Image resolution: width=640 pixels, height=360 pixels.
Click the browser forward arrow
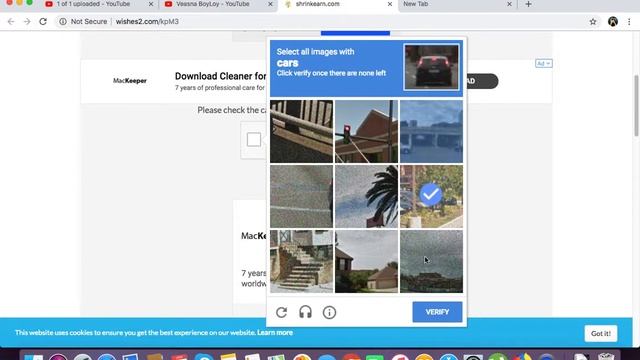[x=27, y=22]
